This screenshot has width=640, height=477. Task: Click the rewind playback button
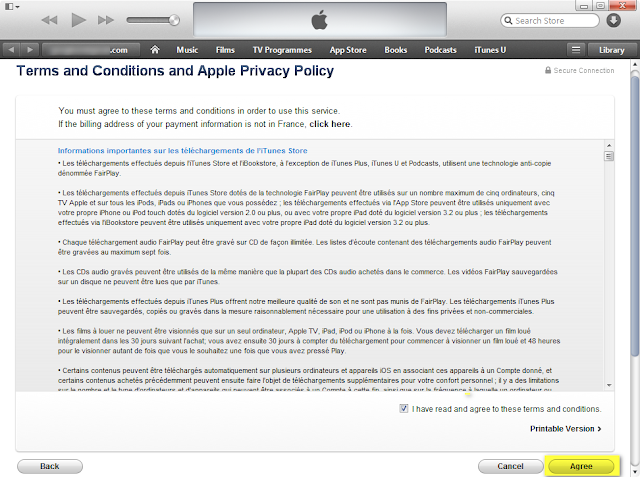coord(49,20)
